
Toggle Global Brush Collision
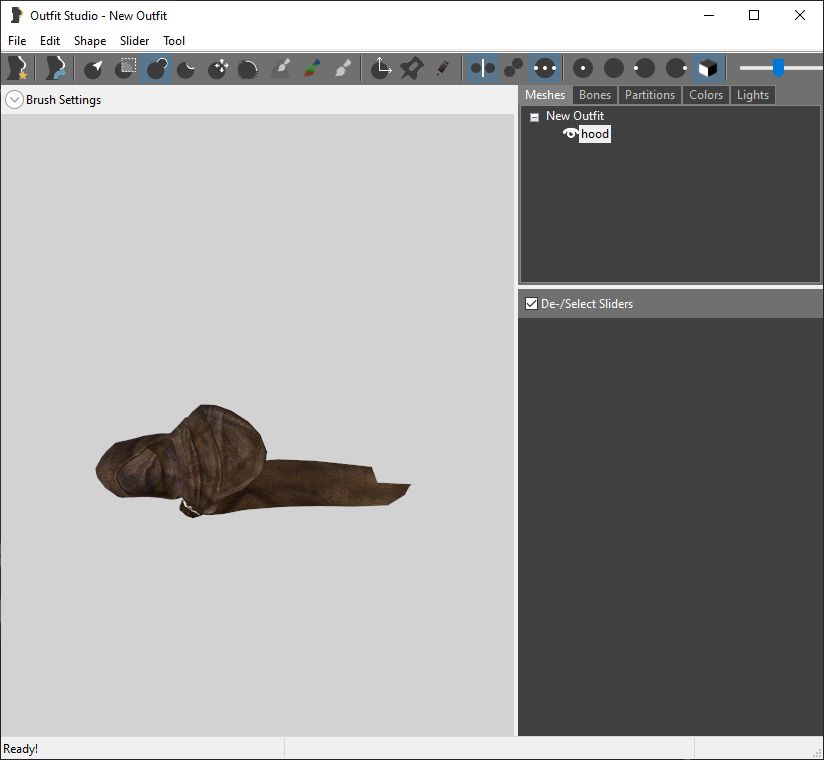544,68
